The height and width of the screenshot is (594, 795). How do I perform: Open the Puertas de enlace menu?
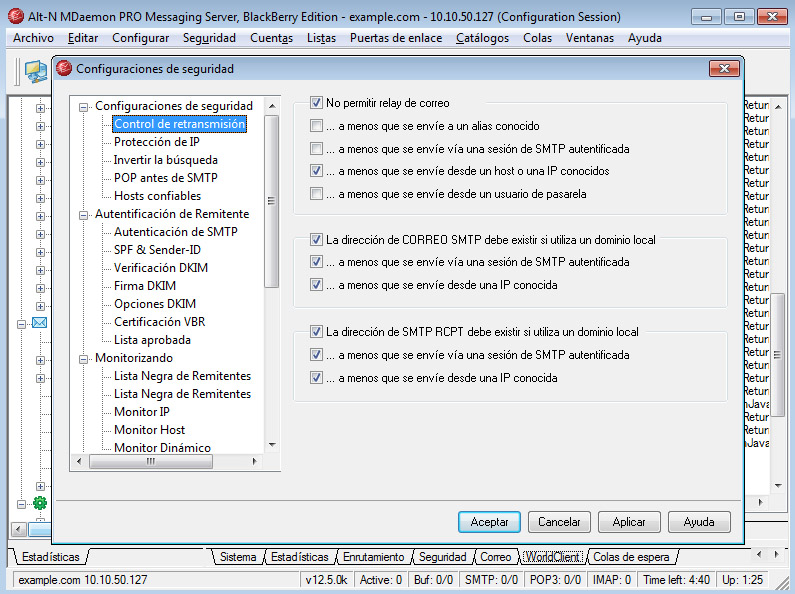396,38
